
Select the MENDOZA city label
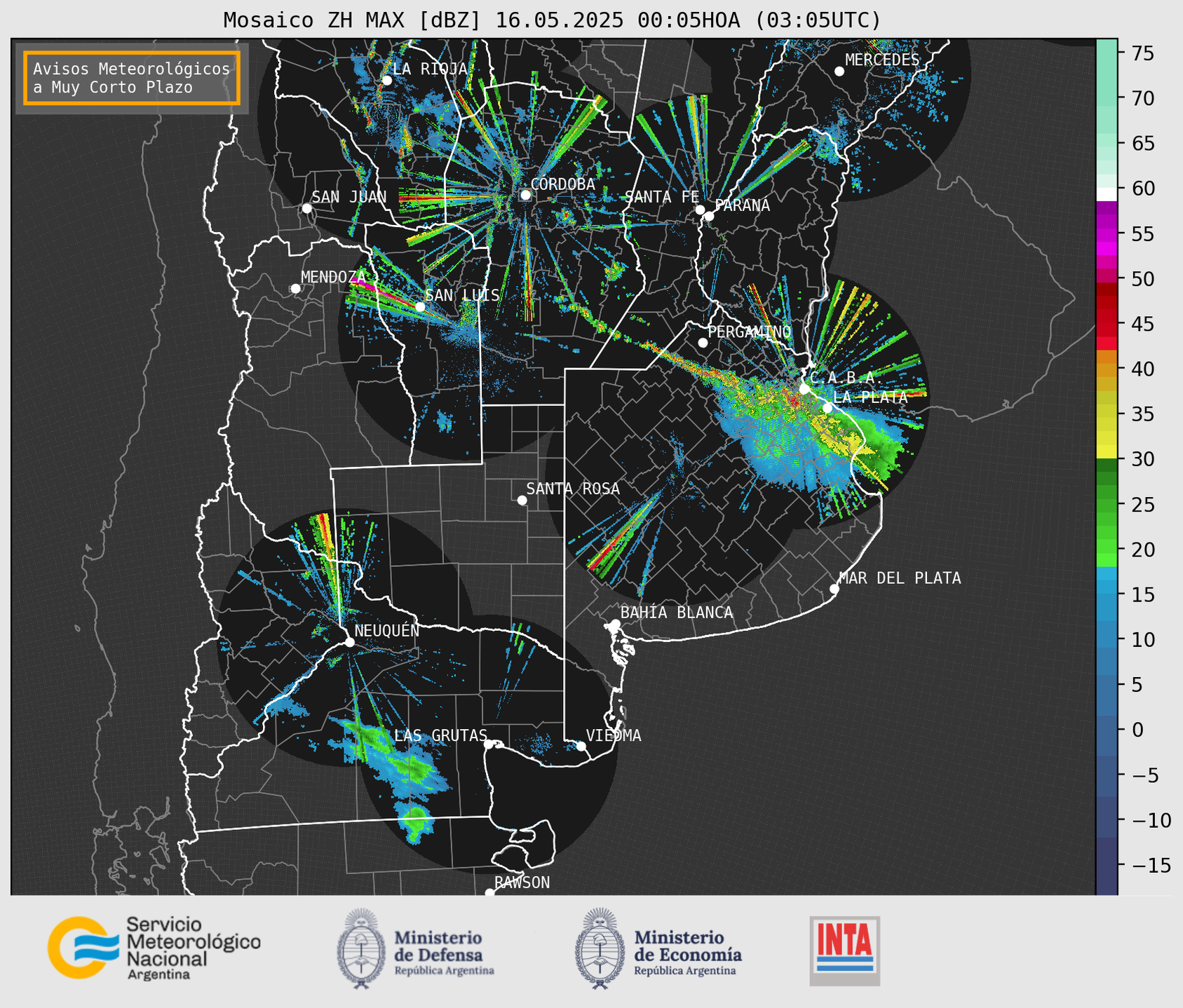(x=333, y=277)
